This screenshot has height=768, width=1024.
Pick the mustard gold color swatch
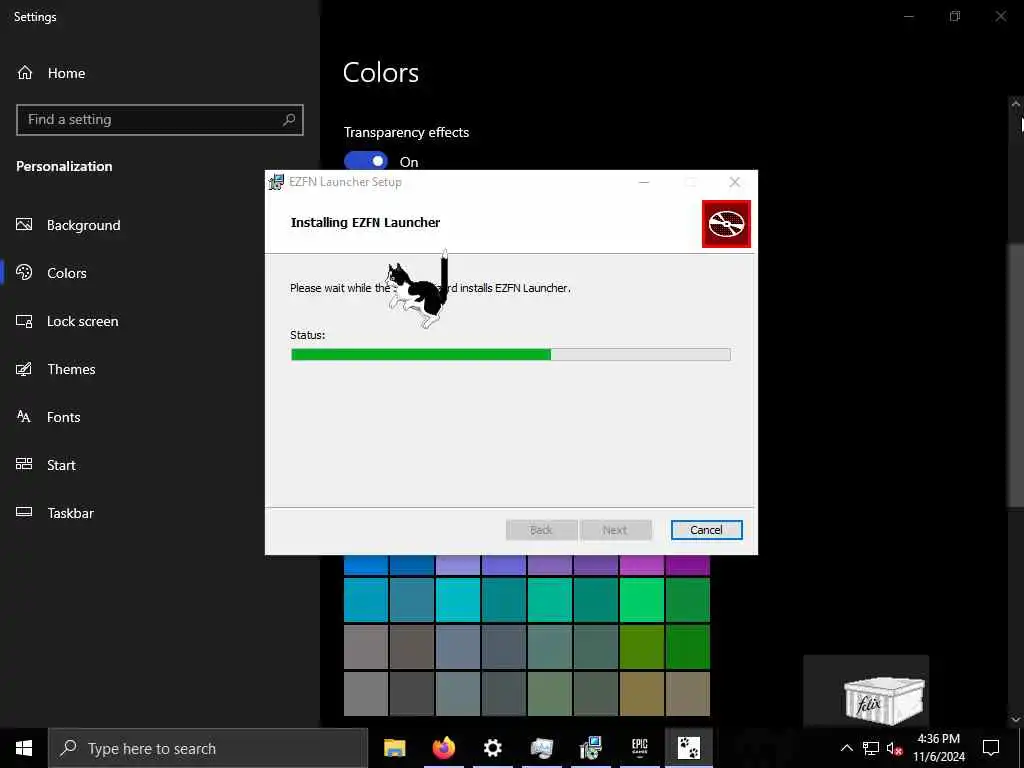[641, 694]
